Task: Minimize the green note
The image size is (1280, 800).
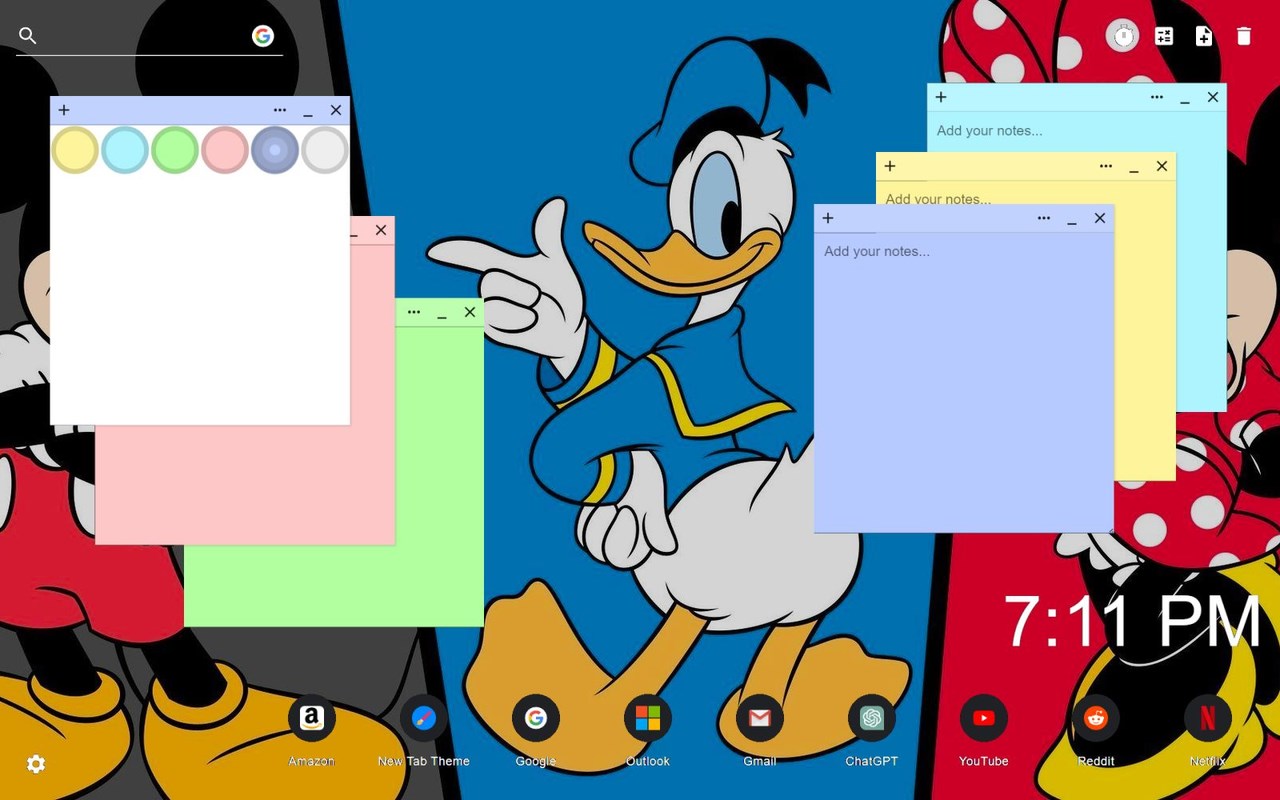Action: tap(442, 314)
